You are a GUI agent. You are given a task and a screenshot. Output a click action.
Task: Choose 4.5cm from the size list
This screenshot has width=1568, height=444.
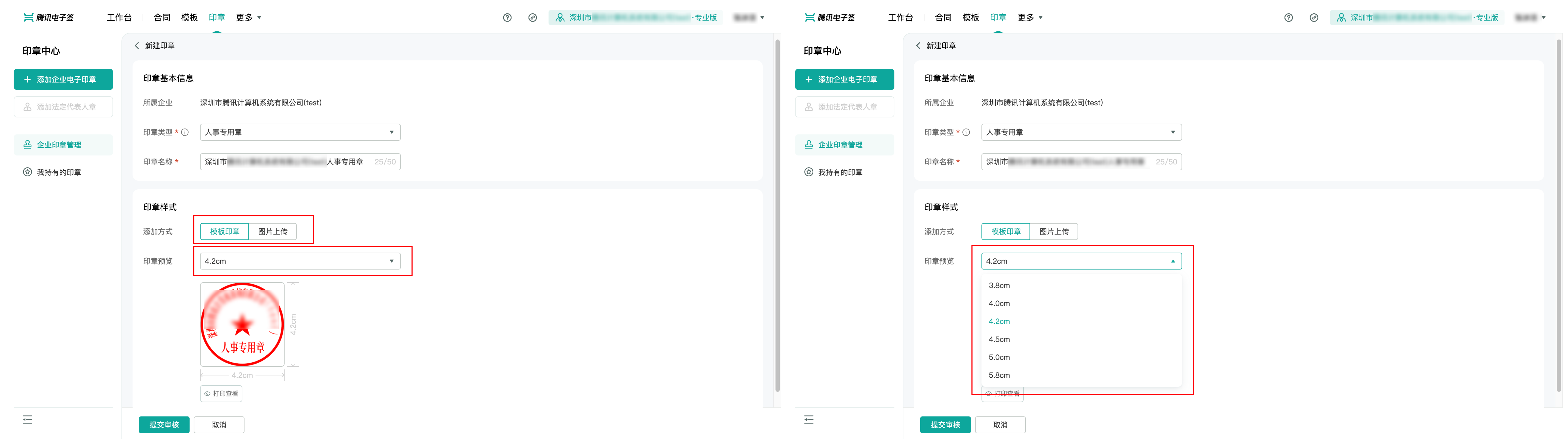pyautogui.click(x=1082, y=339)
